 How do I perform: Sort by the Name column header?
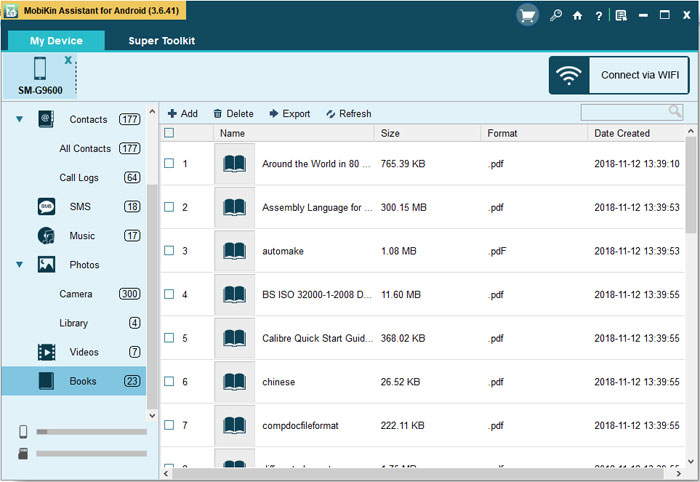(x=294, y=133)
